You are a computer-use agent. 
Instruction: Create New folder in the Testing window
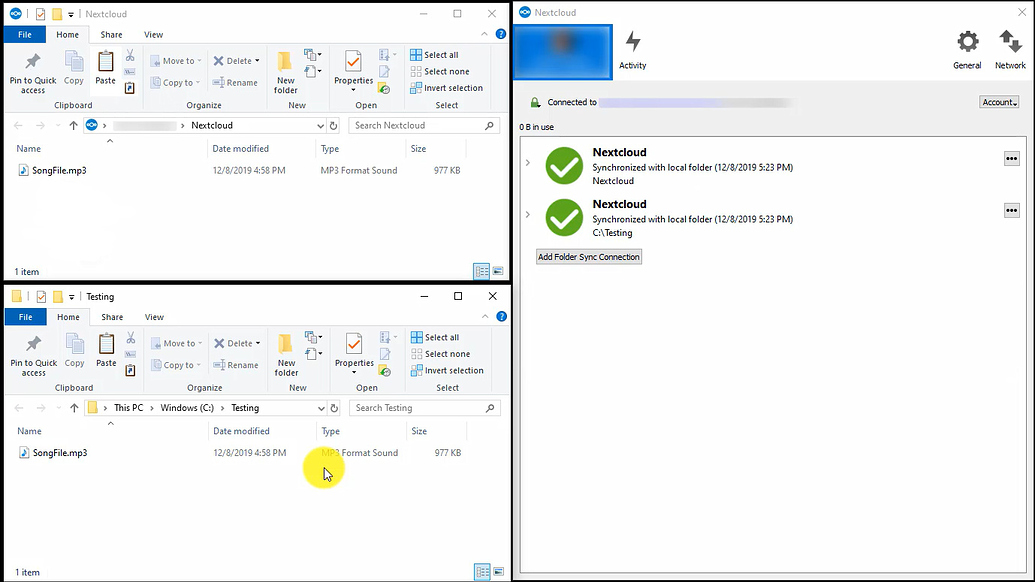[x=286, y=355]
